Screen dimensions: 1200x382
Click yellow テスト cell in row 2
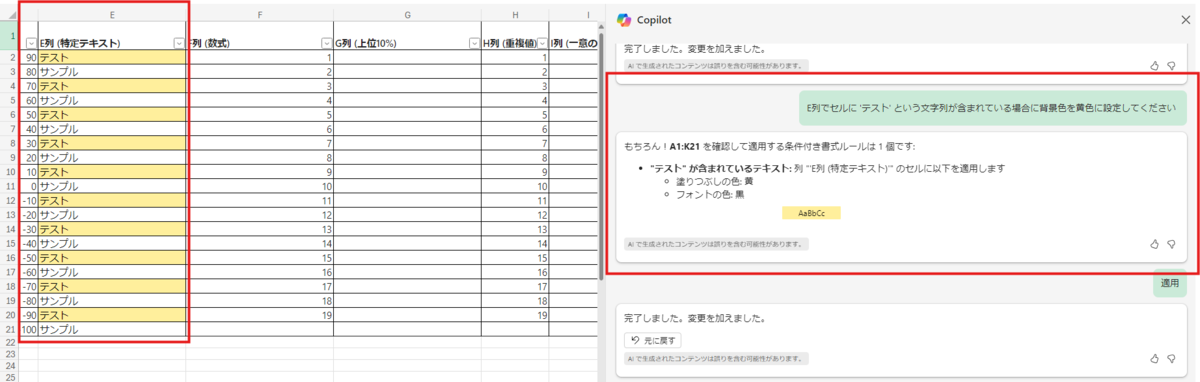pos(112,58)
